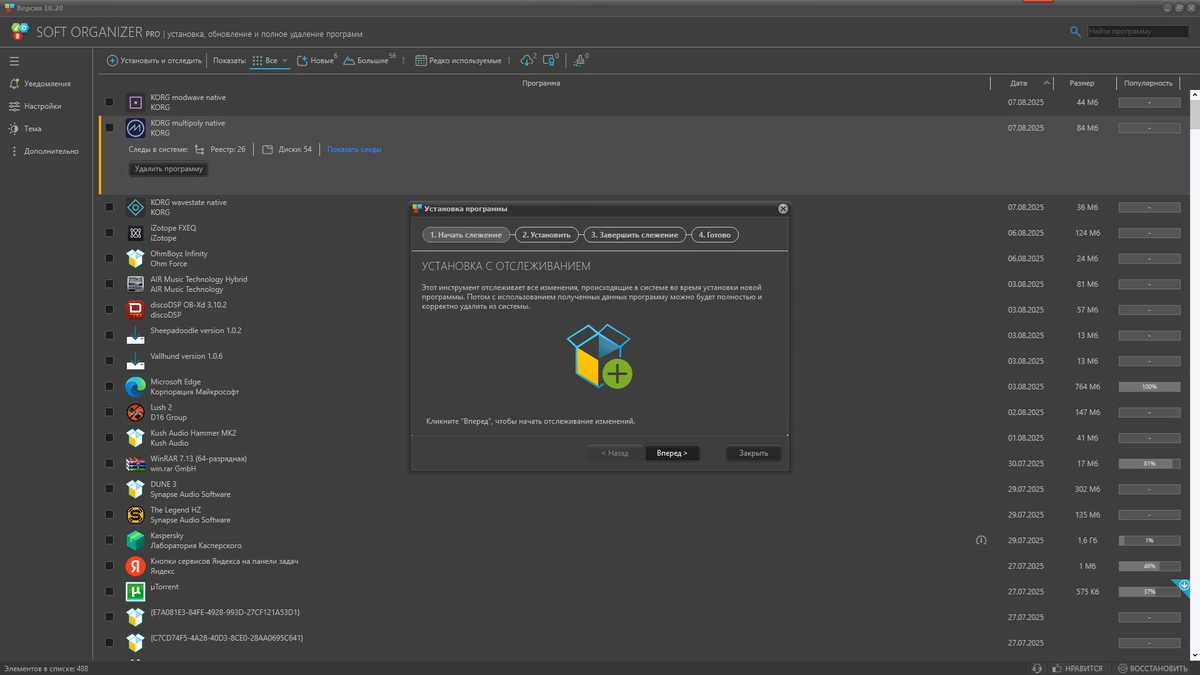Click KORG wavestate native icon
Image resolution: width=1200 pixels, height=675 pixels.
click(x=135, y=207)
